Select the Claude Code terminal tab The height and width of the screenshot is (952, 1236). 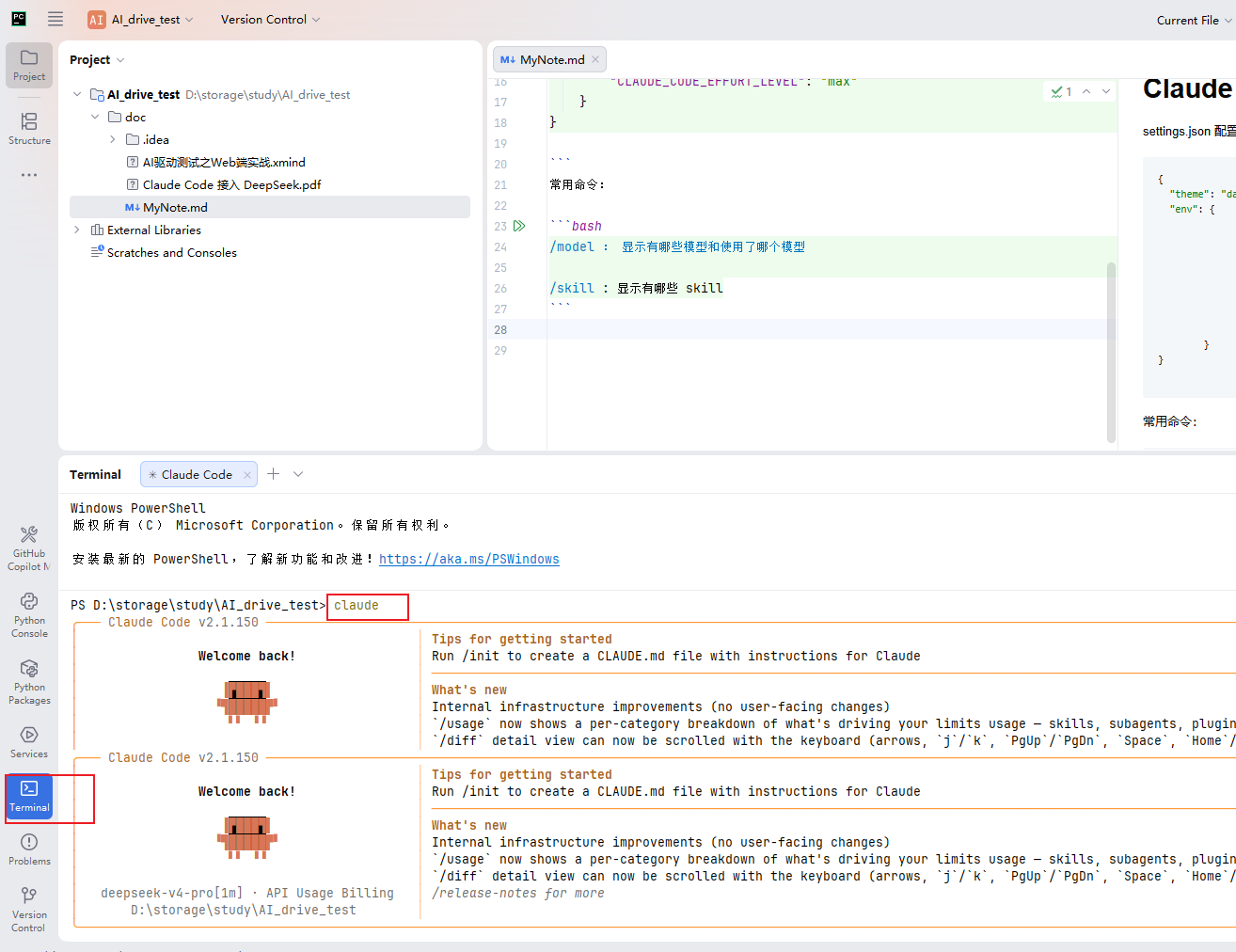pos(198,475)
